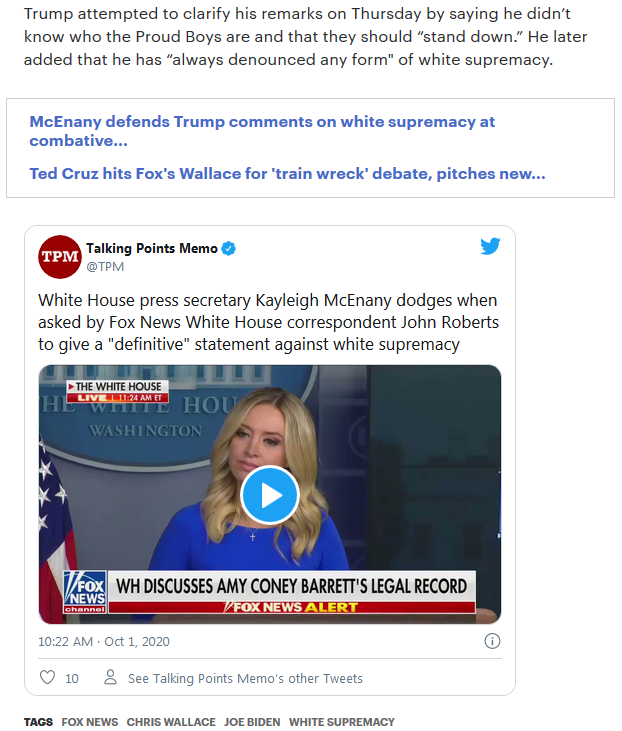
Task: Click the Fox News video thumbnail banner
Action: pyautogui.click(x=270, y=592)
